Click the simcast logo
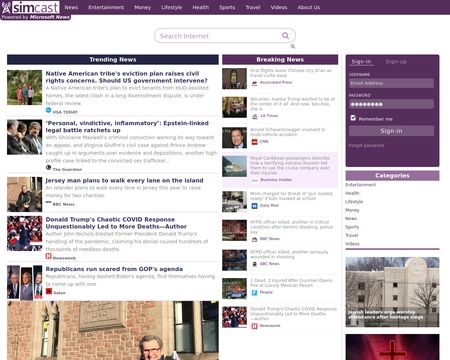Image resolution: width=450 pixels, height=360 pixels. (31, 7)
